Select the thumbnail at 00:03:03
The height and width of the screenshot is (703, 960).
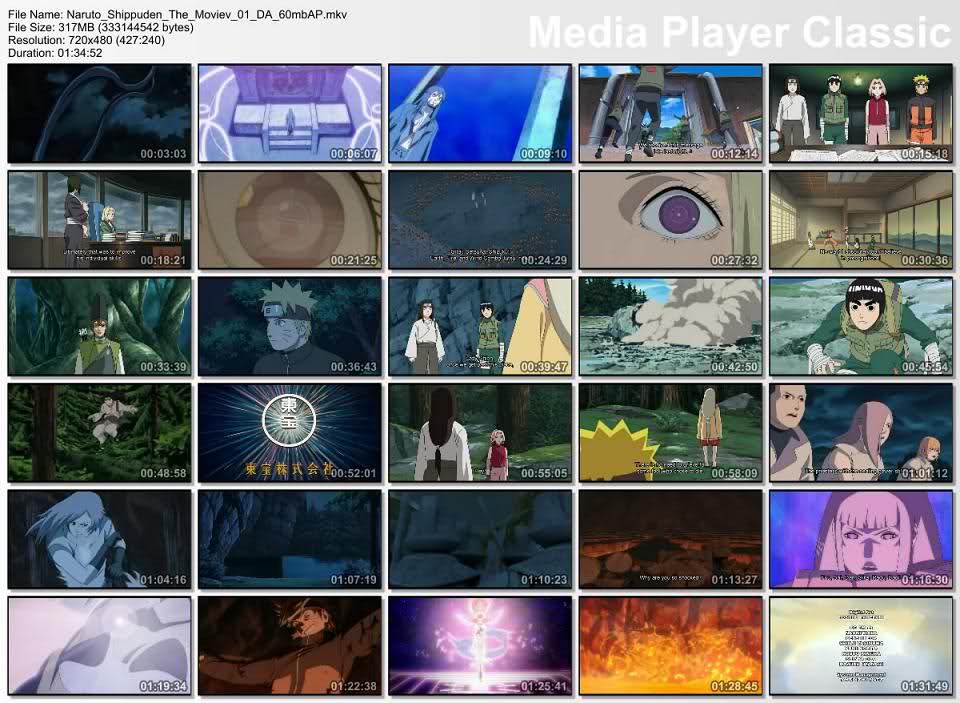(99, 113)
